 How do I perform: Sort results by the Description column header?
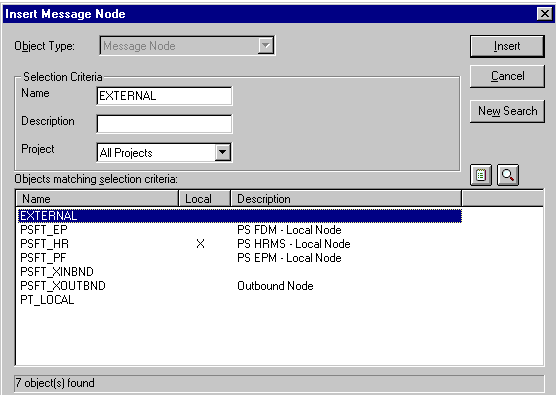coord(346,199)
